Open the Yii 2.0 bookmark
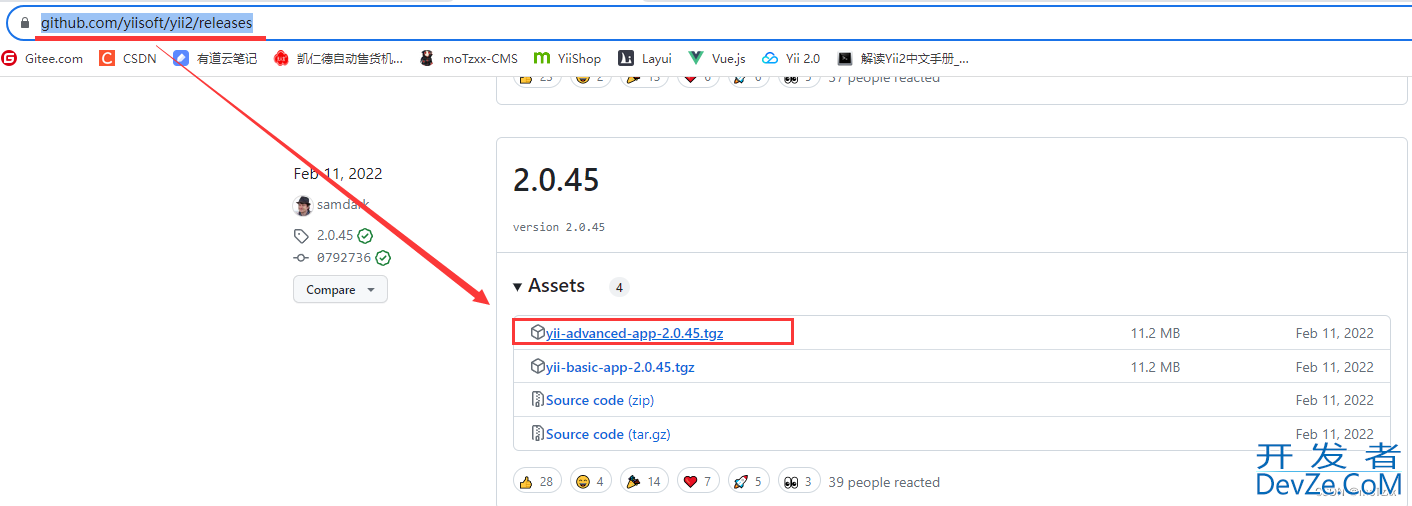The width and height of the screenshot is (1412, 506). click(791, 58)
